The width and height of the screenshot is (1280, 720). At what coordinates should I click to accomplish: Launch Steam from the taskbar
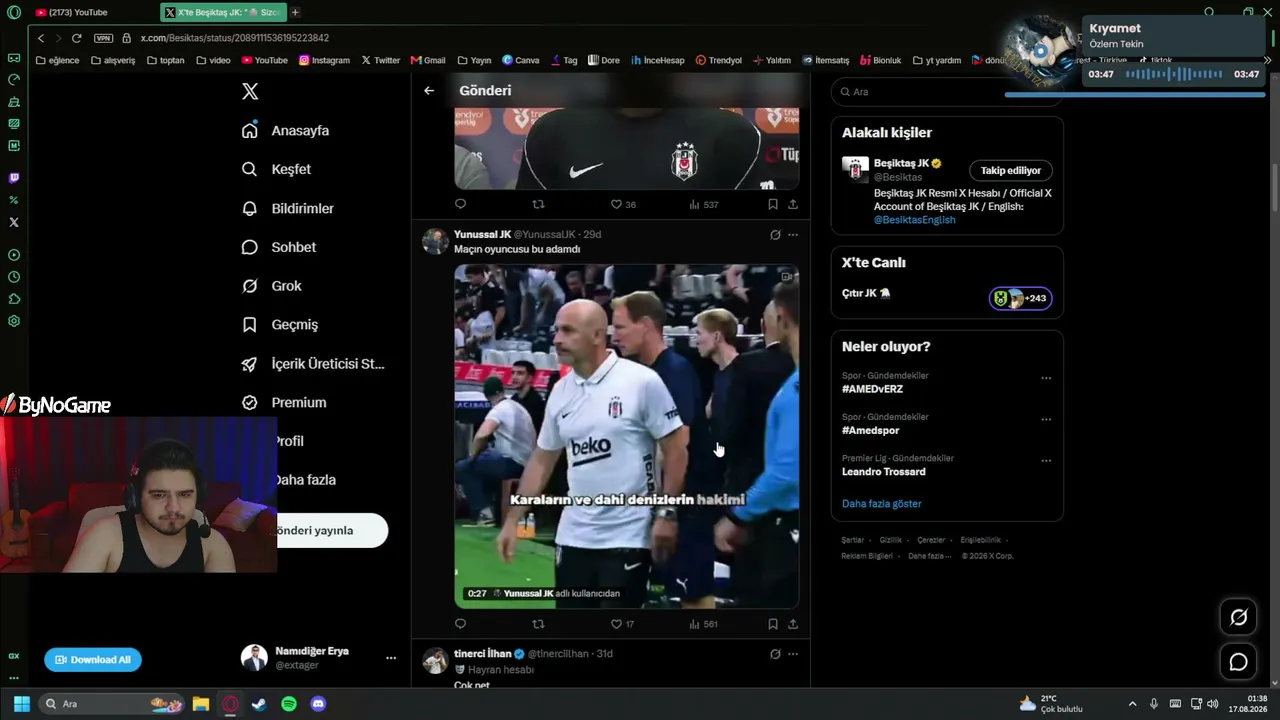[x=259, y=704]
